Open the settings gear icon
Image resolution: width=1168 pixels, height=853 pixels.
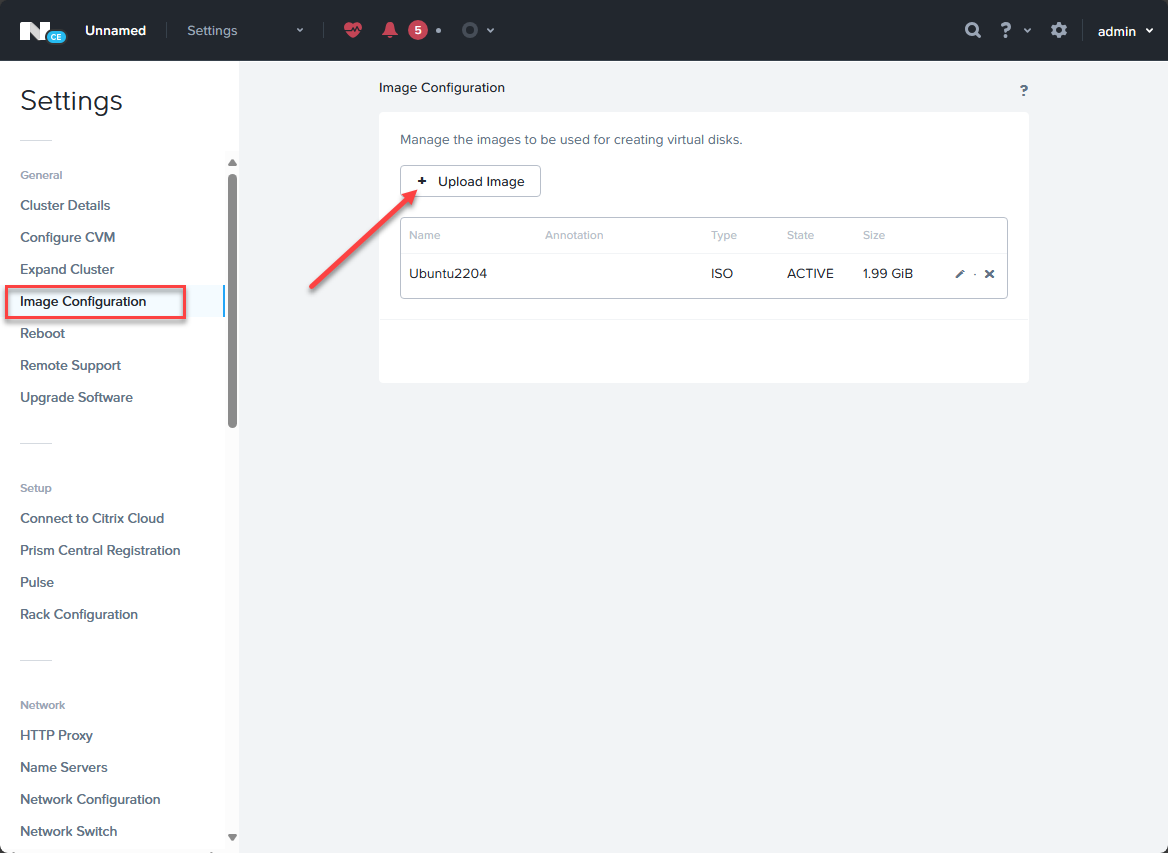[x=1058, y=31]
